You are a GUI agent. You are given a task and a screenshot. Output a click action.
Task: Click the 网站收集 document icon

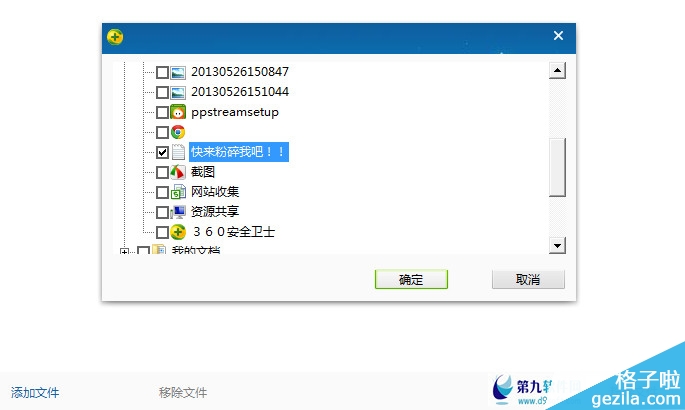[178, 192]
